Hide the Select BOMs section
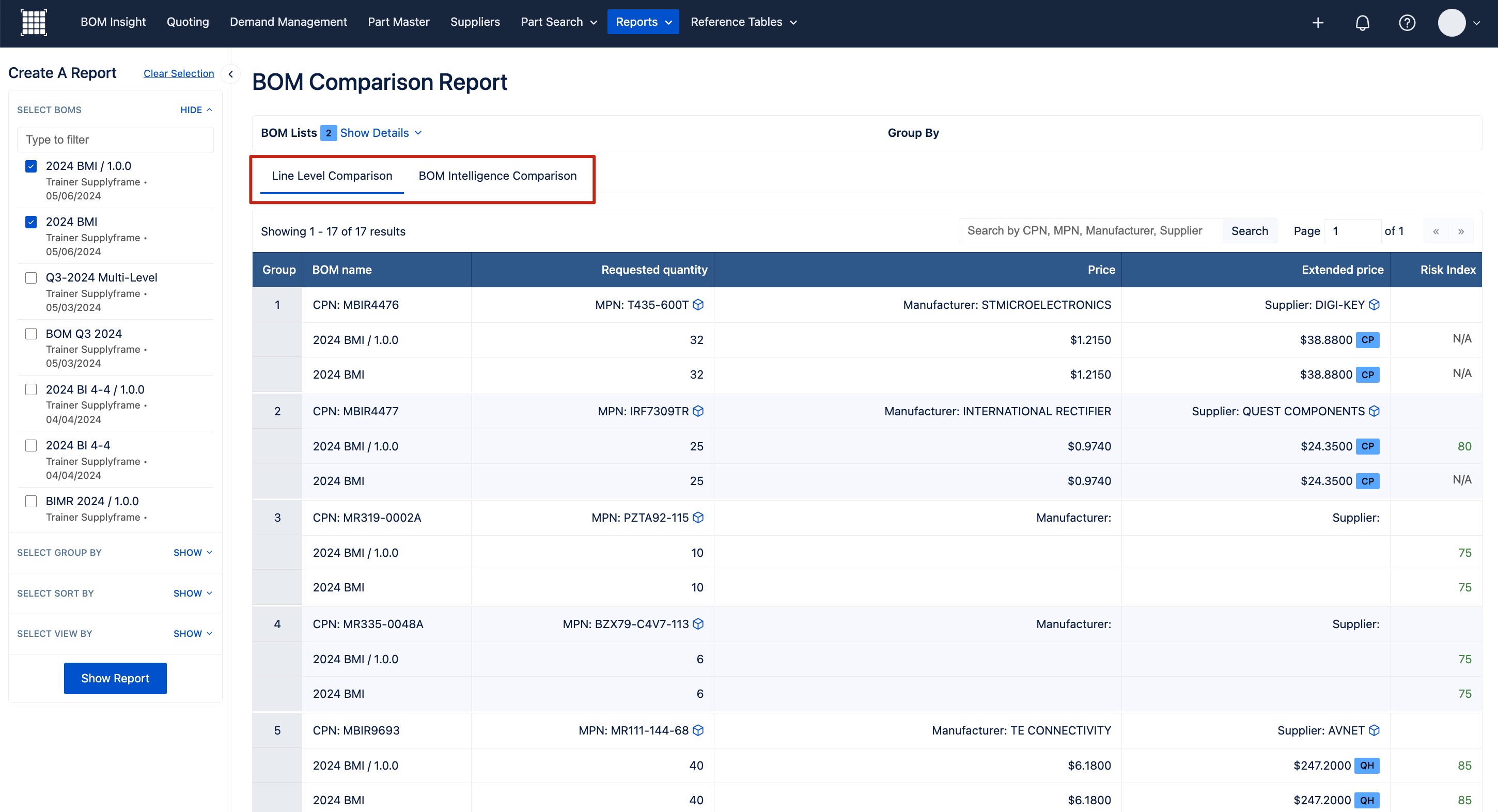The width and height of the screenshot is (1498, 812). tap(196, 110)
